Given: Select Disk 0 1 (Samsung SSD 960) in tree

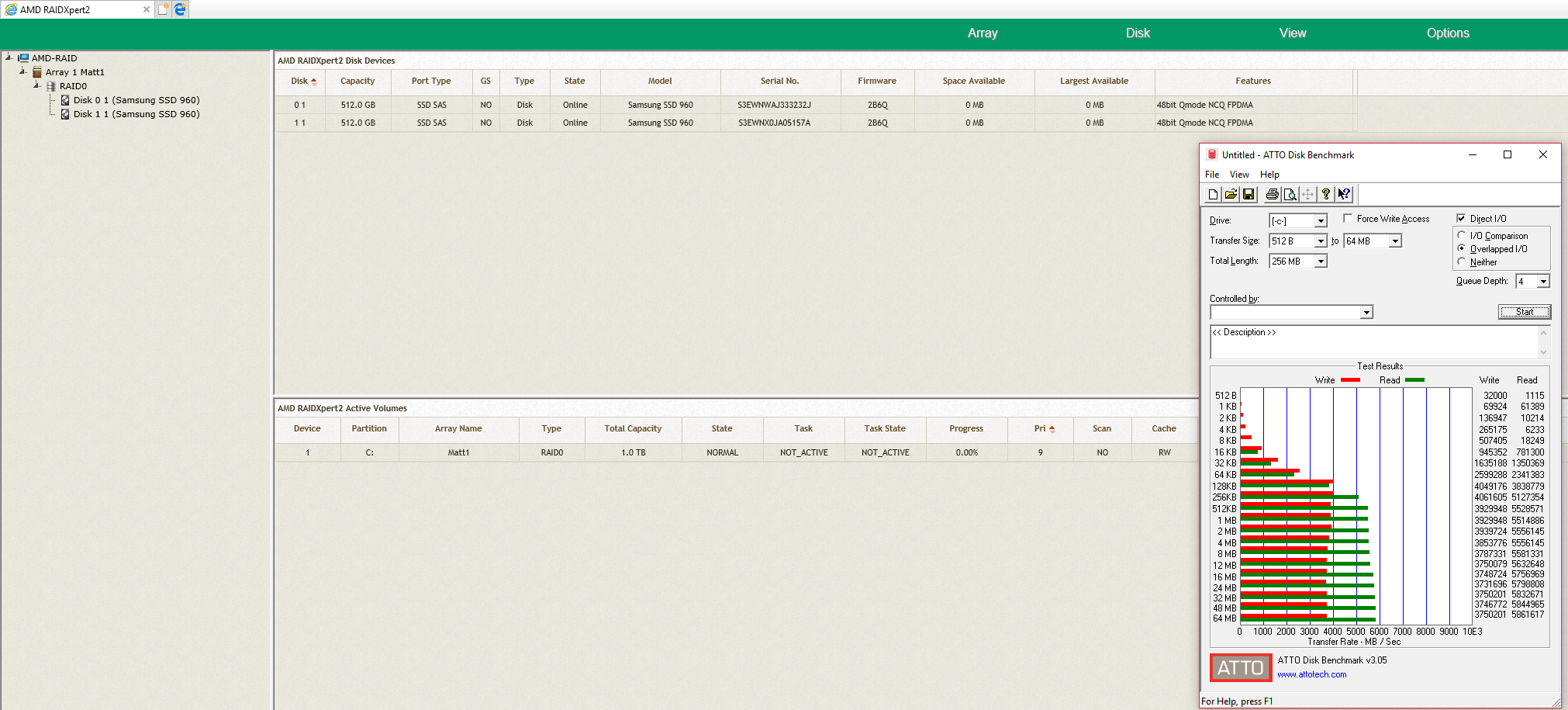Looking at the screenshot, I should click(136, 100).
